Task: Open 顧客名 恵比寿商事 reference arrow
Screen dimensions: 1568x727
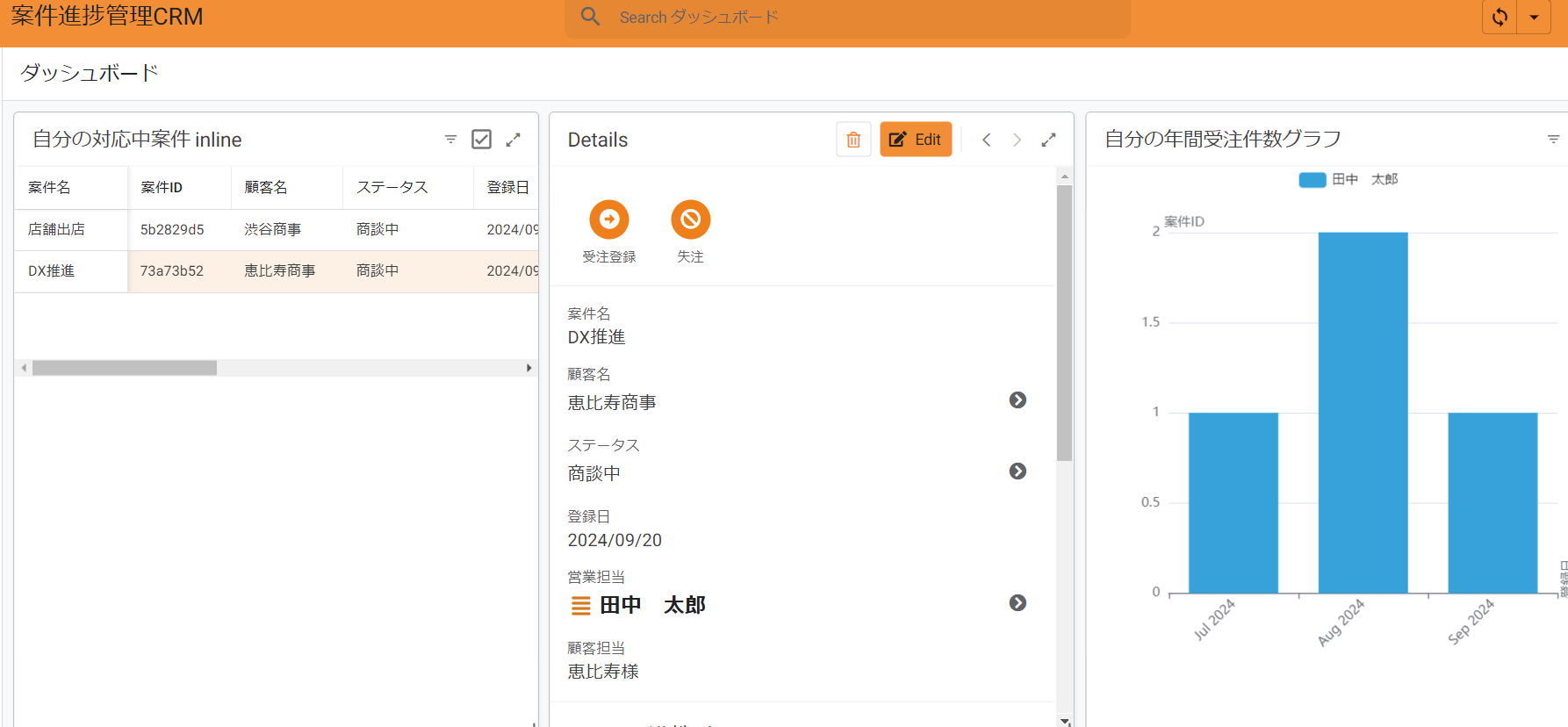Action: tap(1018, 400)
